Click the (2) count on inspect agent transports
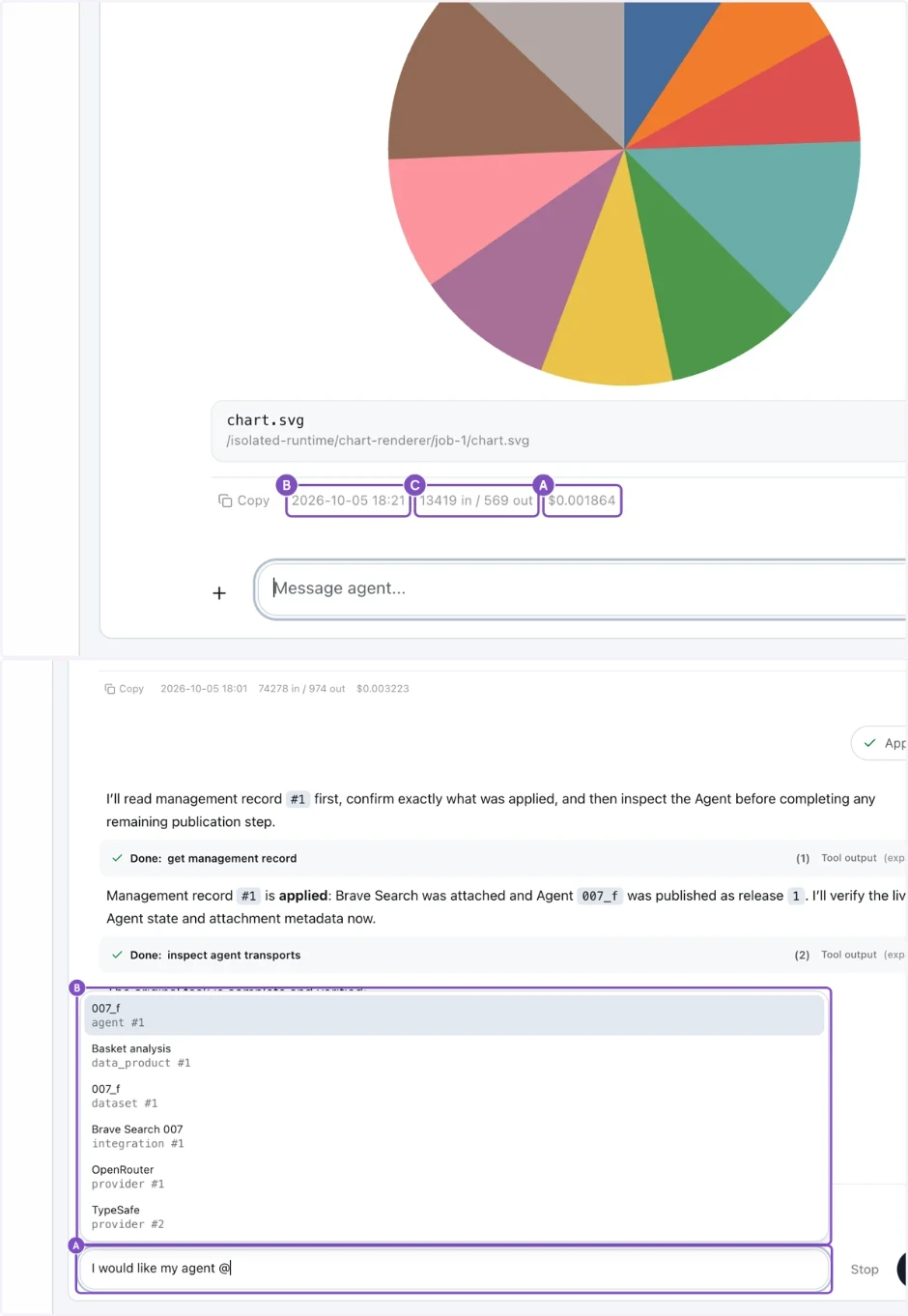The height and width of the screenshot is (1316, 908). [803, 955]
